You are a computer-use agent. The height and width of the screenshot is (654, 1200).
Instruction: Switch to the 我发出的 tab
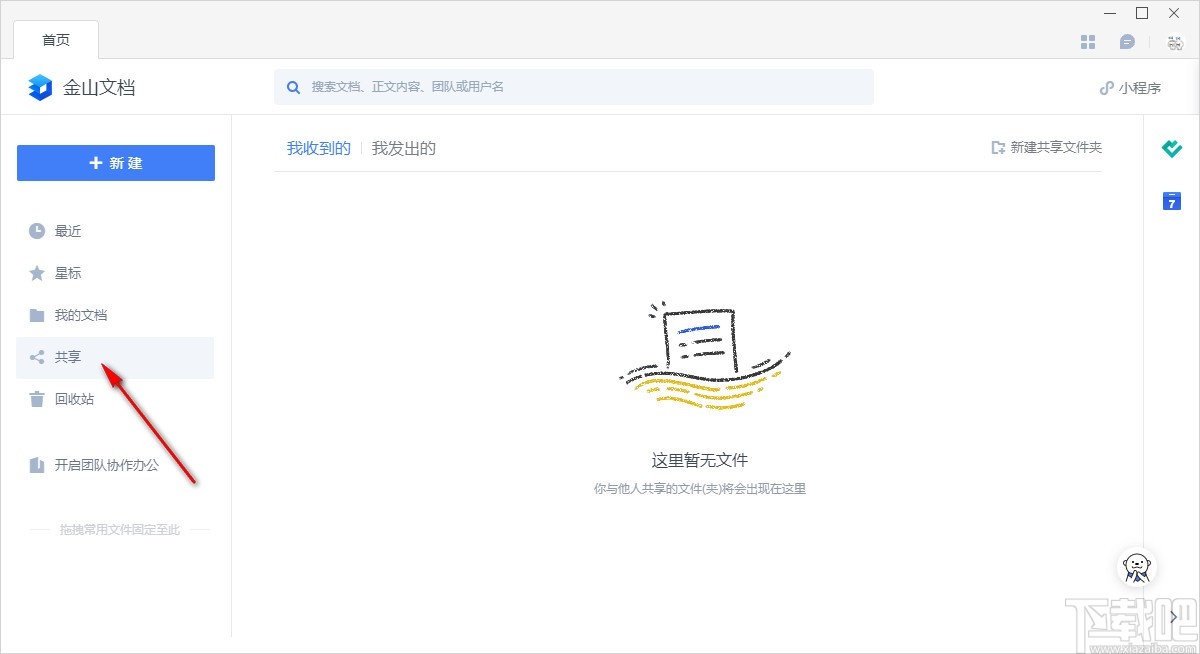pos(403,147)
